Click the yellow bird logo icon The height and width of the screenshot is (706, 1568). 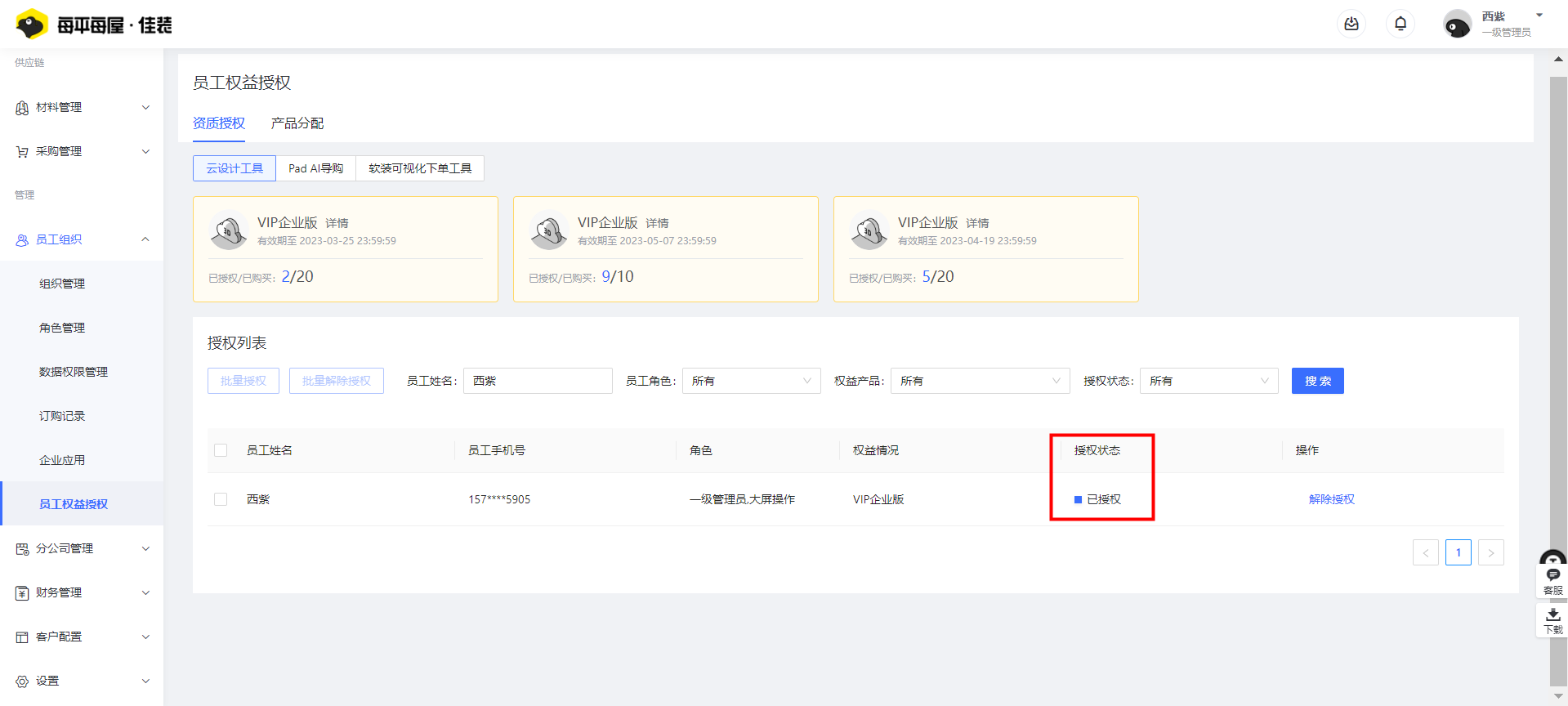pyautogui.click(x=32, y=25)
